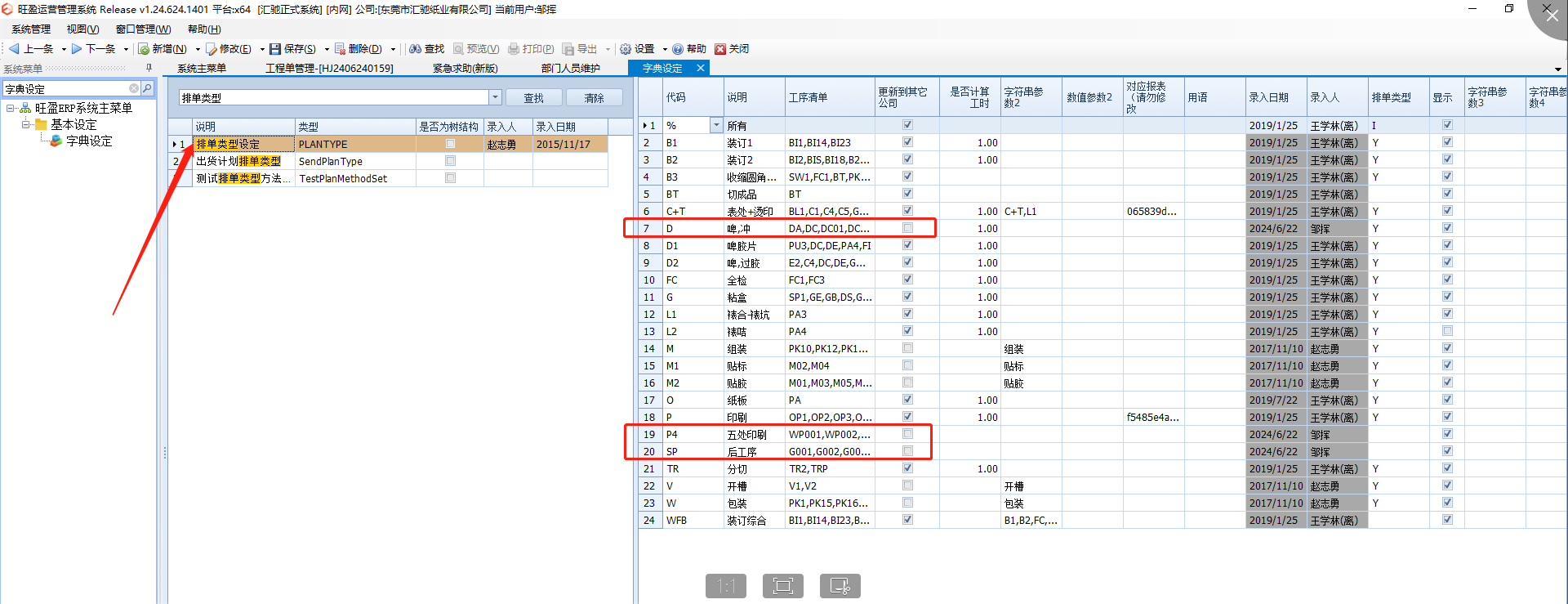Select the 出货计划排单类型 row

pyautogui.click(x=388, y=161)
